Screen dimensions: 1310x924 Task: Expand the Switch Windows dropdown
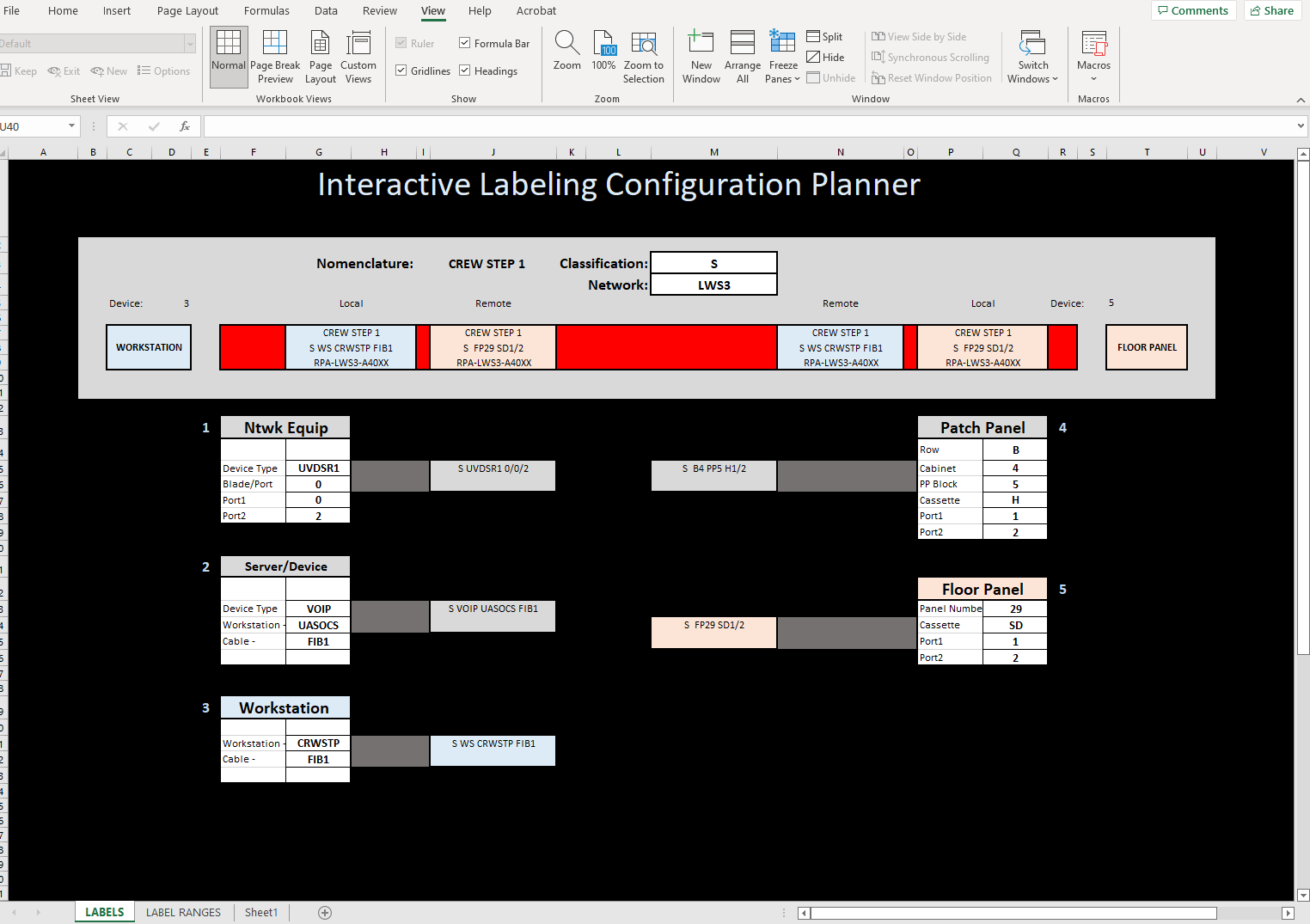[1032, 57]
